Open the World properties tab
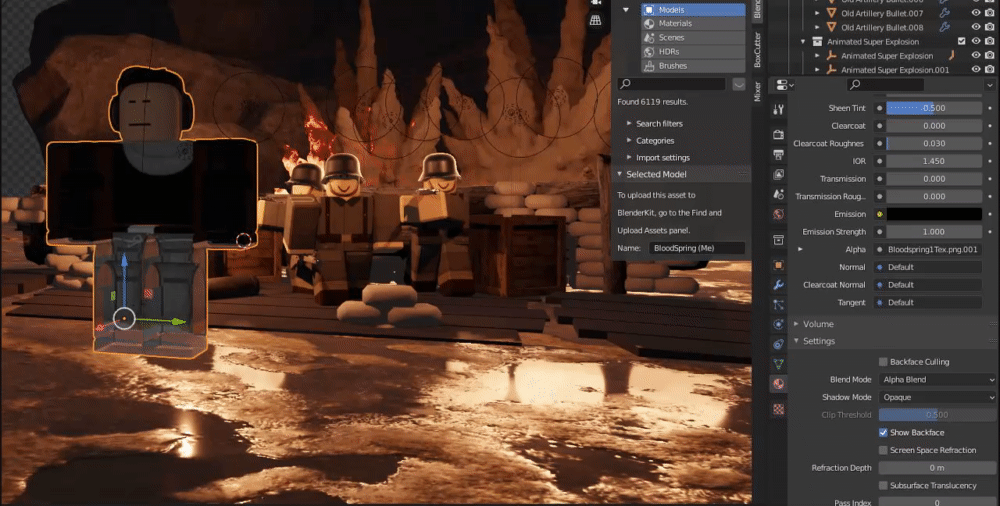The width and height of the screenshot is (1000, 506). tap(778, 214)
